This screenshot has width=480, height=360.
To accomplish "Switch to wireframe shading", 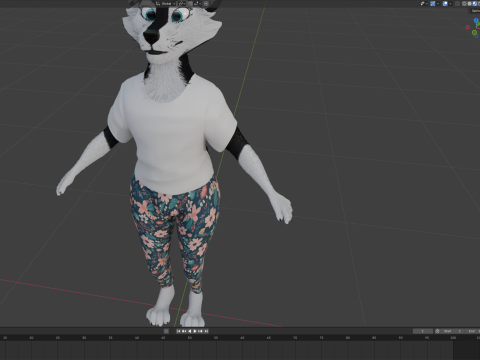I will tap(464, 3).
